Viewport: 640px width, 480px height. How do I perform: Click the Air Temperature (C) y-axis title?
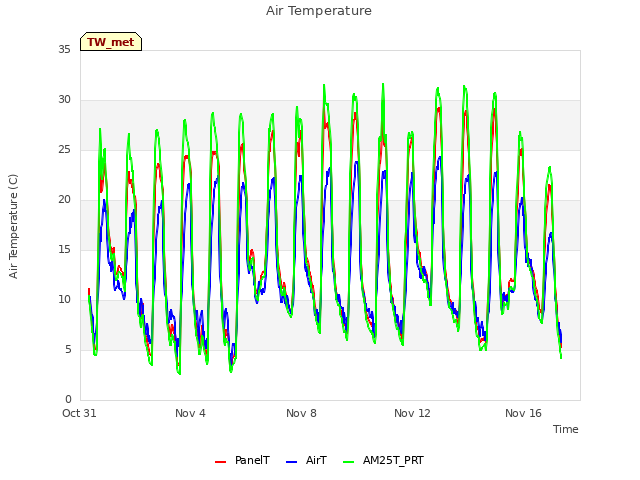pos(13,226)
